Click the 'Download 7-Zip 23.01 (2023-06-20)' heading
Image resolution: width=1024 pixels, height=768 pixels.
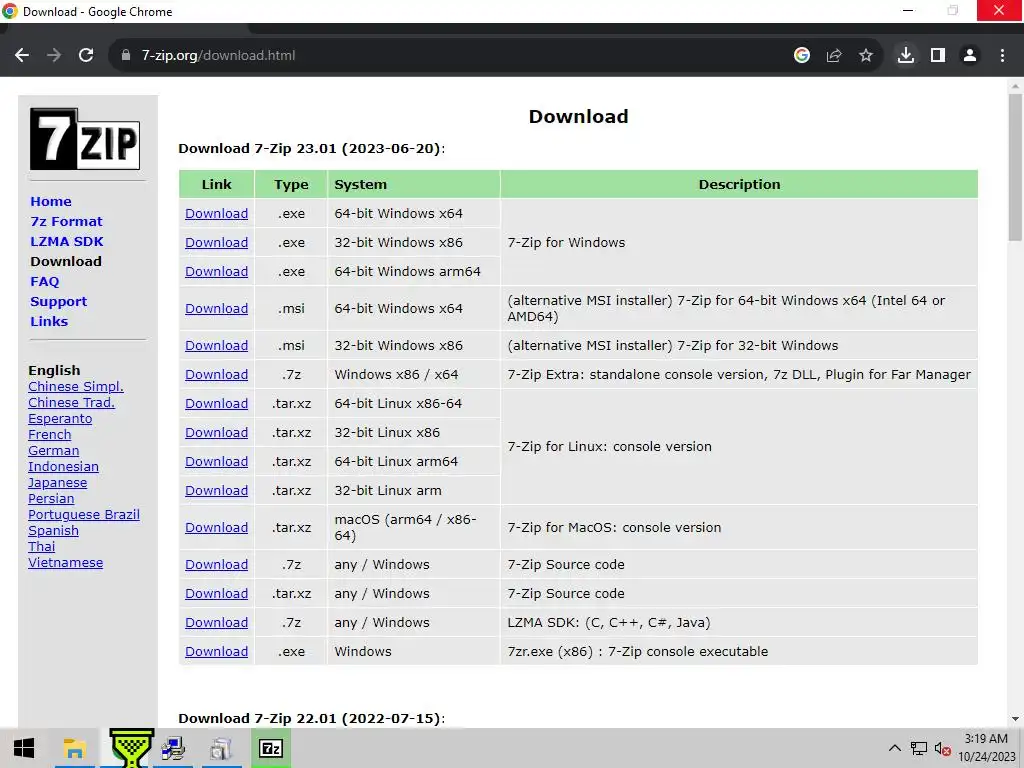pyautogui.click(x=312, y=149)
